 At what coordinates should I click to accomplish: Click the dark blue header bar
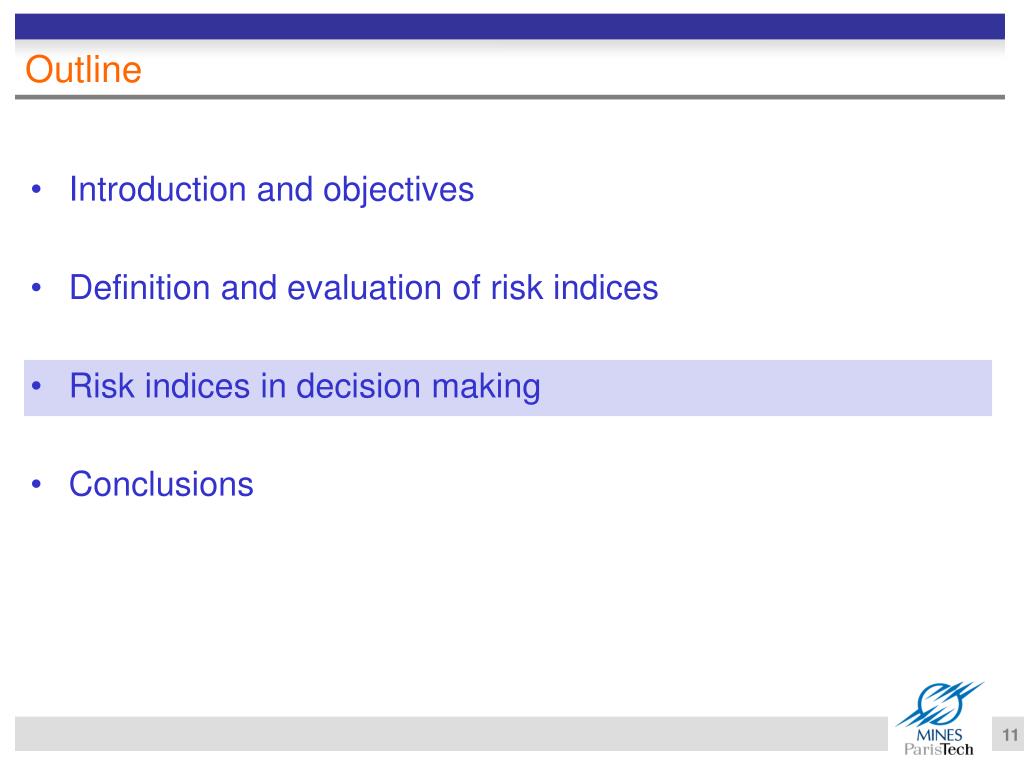pos(509,26)
